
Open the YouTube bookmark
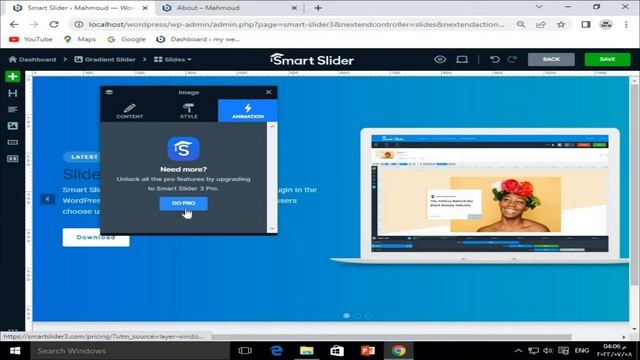click(31, 39)
